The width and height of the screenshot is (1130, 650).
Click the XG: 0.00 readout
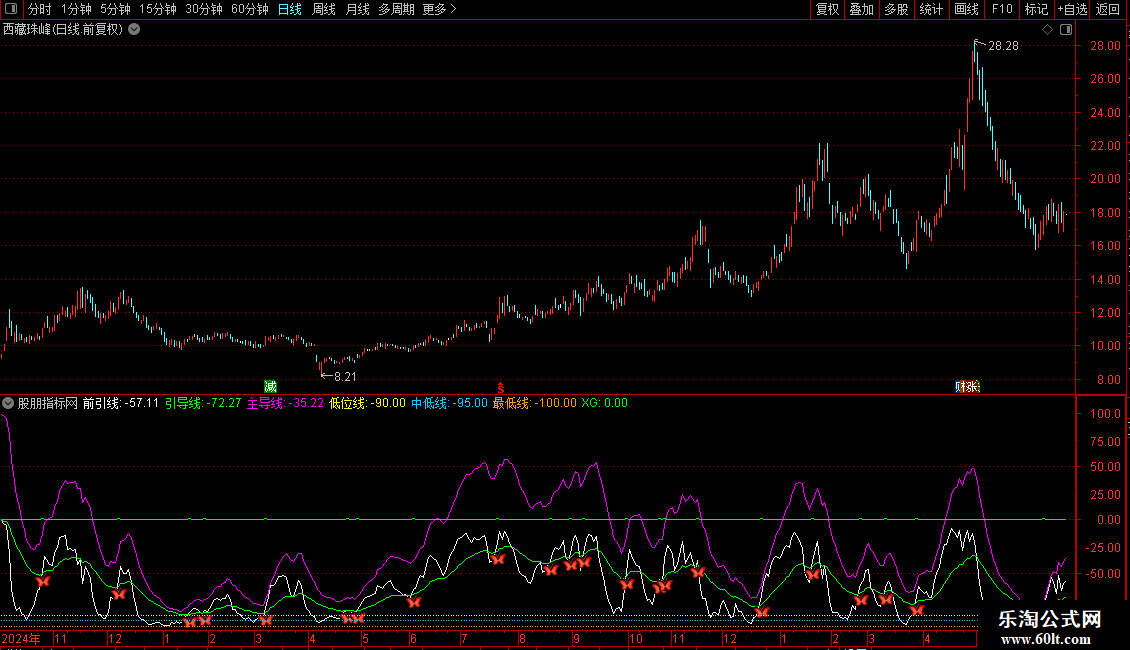(x=605, y=404)
